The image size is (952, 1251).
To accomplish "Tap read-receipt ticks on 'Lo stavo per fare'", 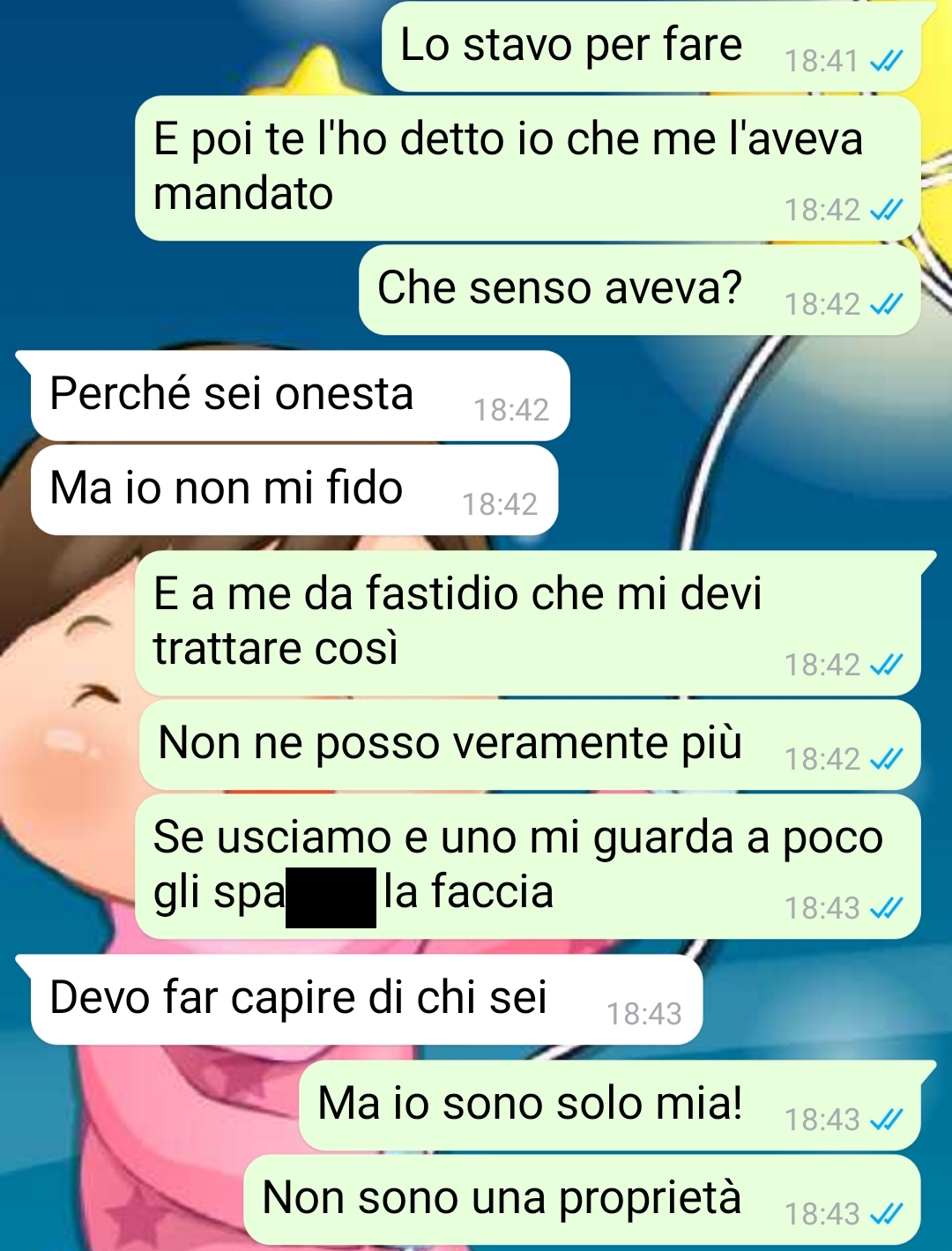I will coord(886,61).
